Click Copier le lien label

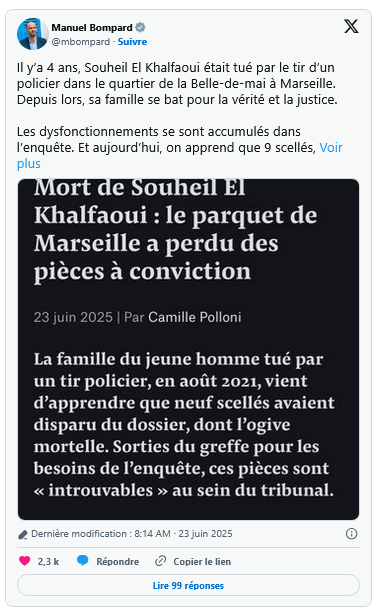[202, 561]
